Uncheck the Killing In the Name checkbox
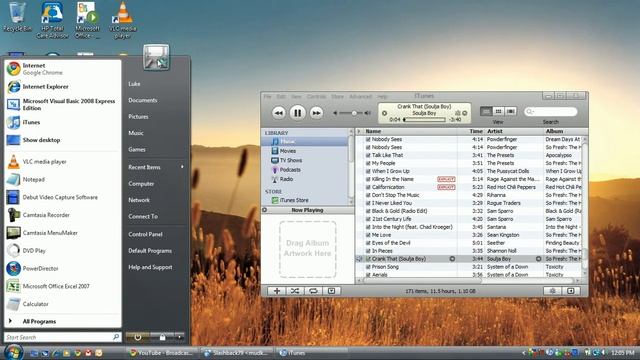 pos(368,179)
